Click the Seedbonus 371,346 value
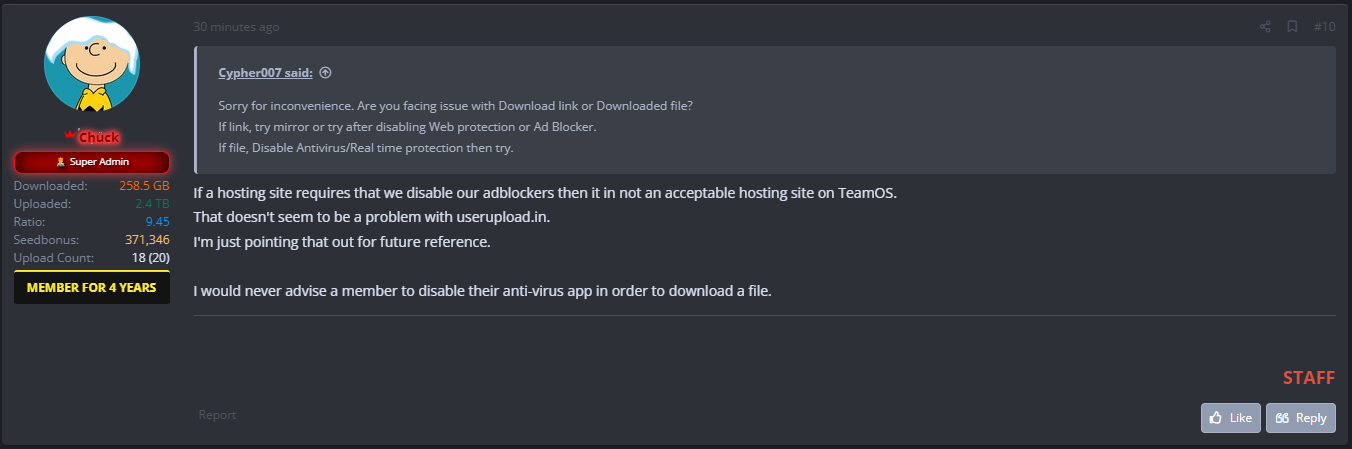 coord(146,240)
